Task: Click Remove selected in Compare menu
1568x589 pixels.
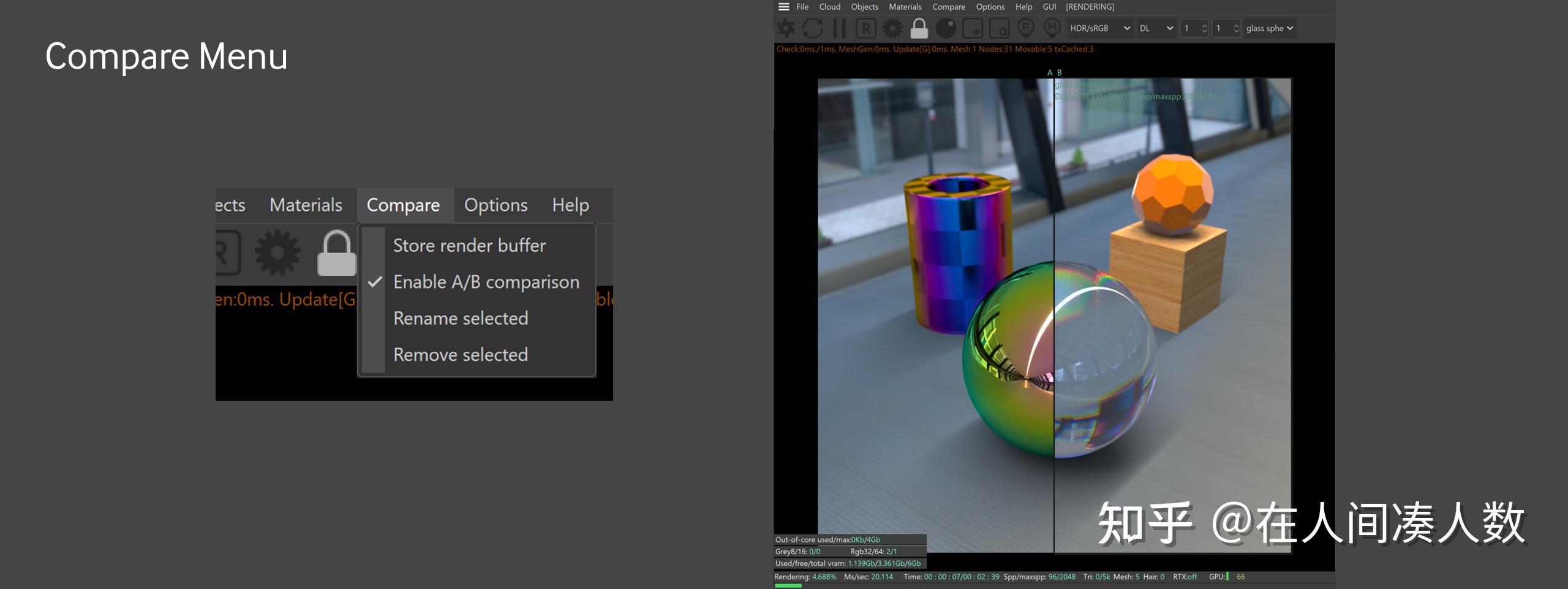Action: click(460, 355)
